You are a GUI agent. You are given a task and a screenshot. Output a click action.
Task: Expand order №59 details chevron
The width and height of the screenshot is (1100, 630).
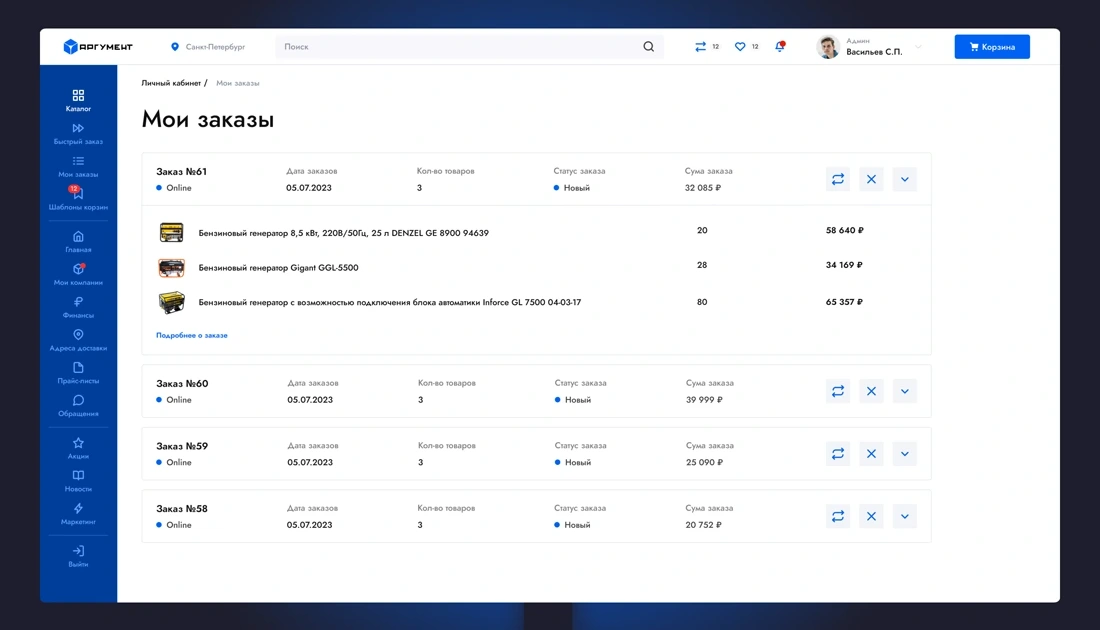(x=905, y=453)
